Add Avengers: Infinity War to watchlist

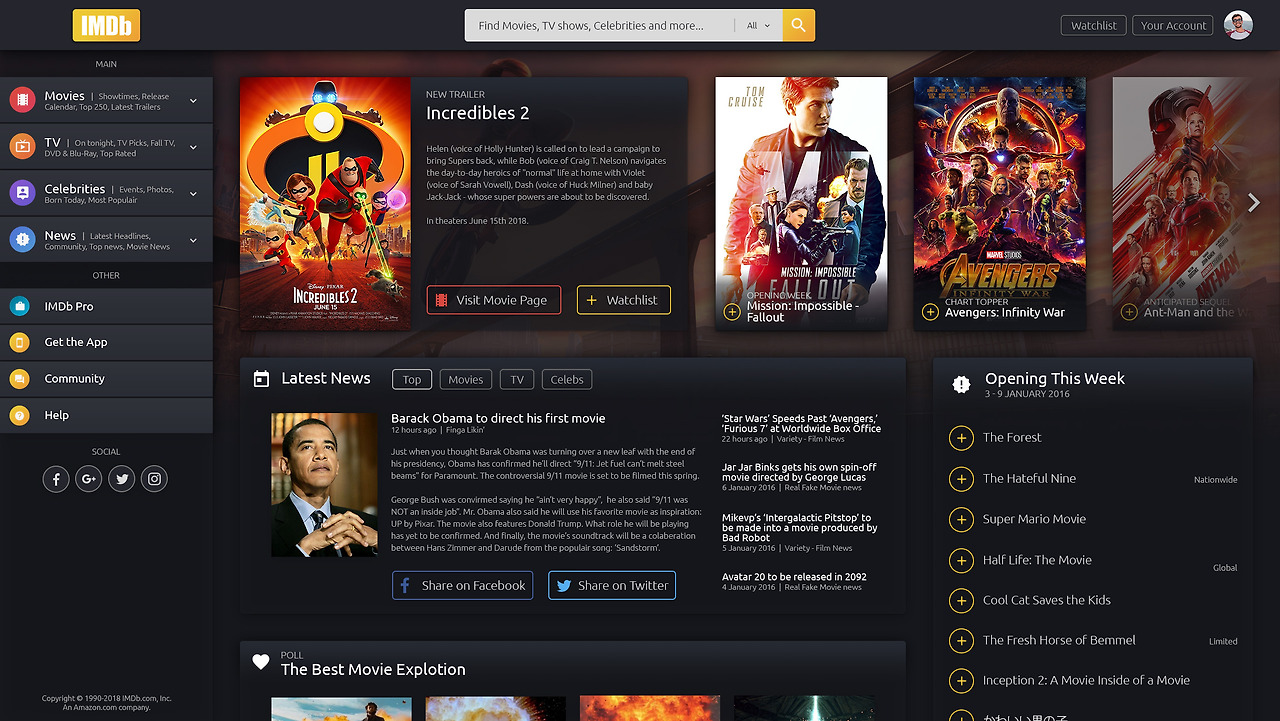pos(930,312)
